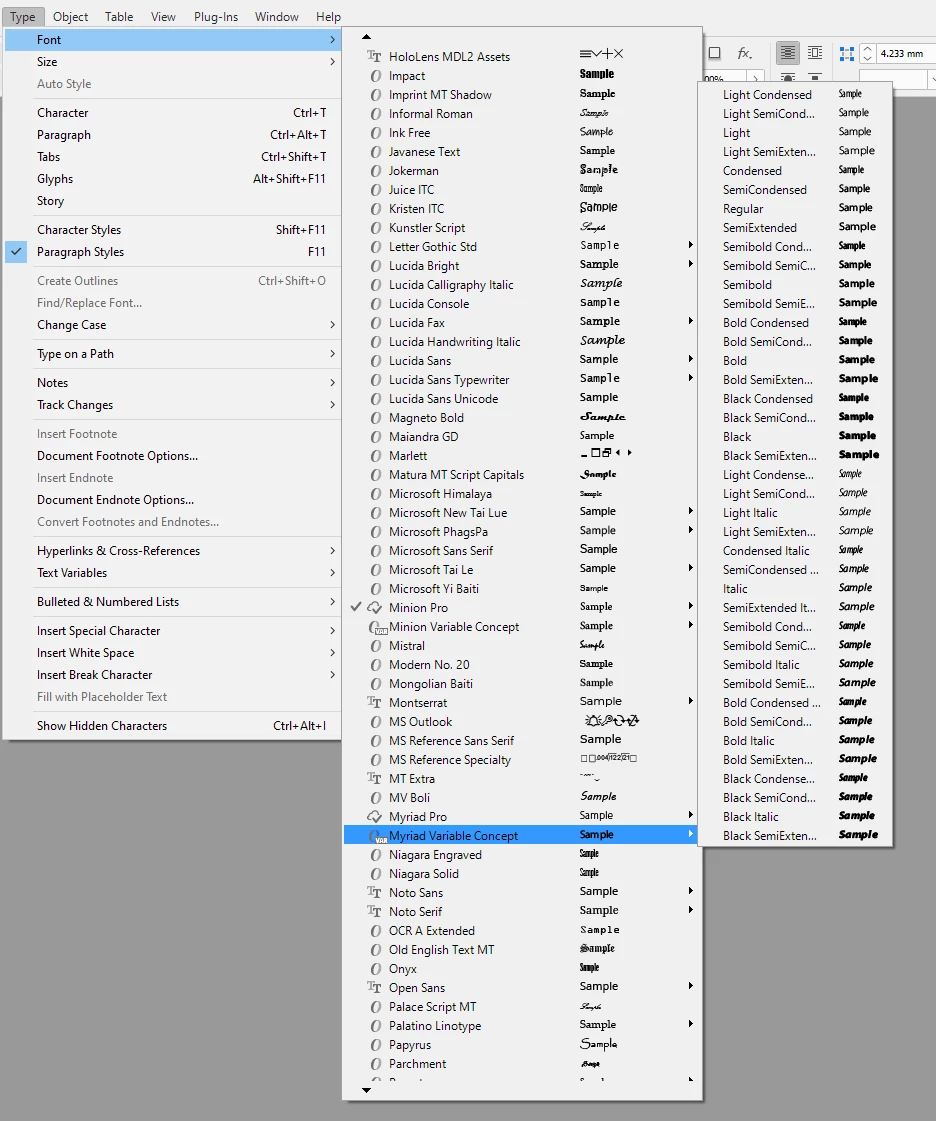Image resolution: width=936 pixels, height=1121 pixels.
Task: Click the cloud font icon beside Myriad Pro
Action: pyautogui.click(x=374, y=816)
